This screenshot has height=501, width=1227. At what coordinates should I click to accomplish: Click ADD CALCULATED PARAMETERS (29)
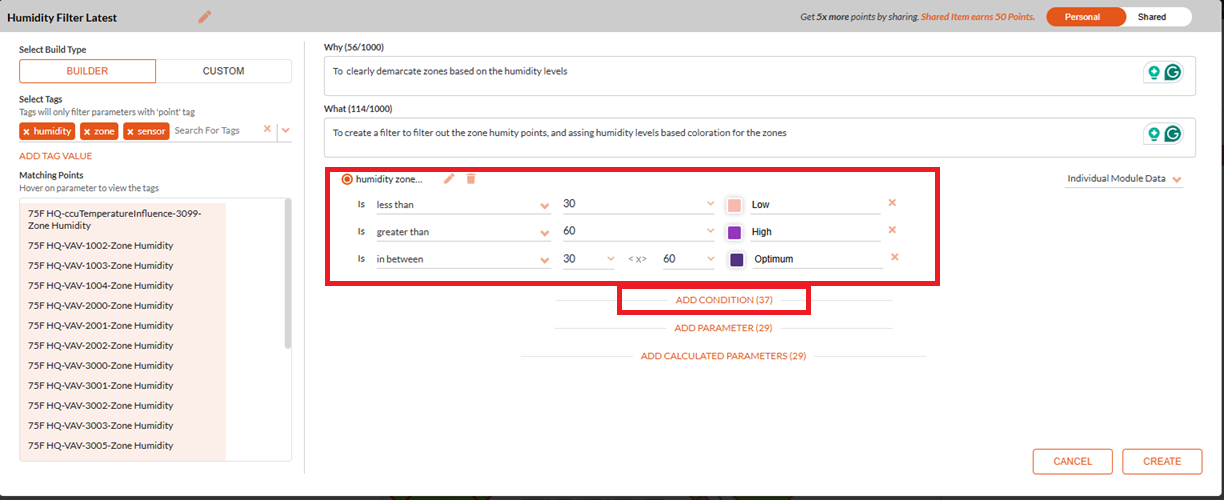pyautogui.click(x=723, y=356)
